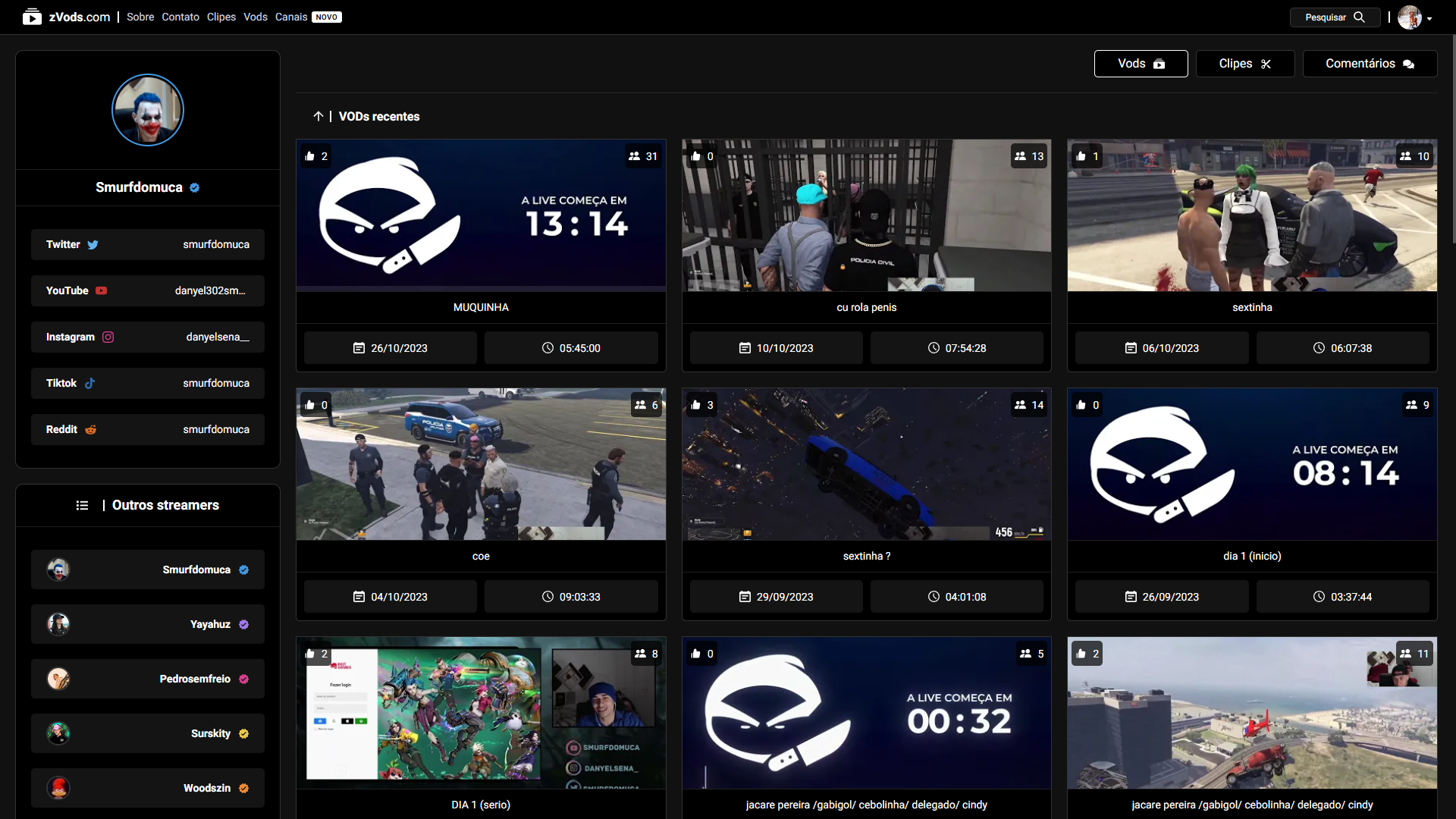Click the search magnifier icon in Pesquisar
Screen dimensions: 1456x819
(1359, 17)
